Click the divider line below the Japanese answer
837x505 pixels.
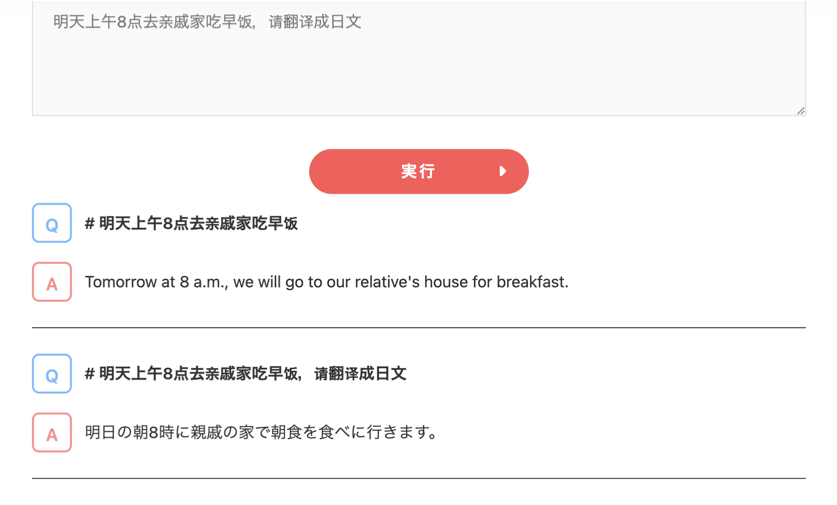[x=418, y=478]
